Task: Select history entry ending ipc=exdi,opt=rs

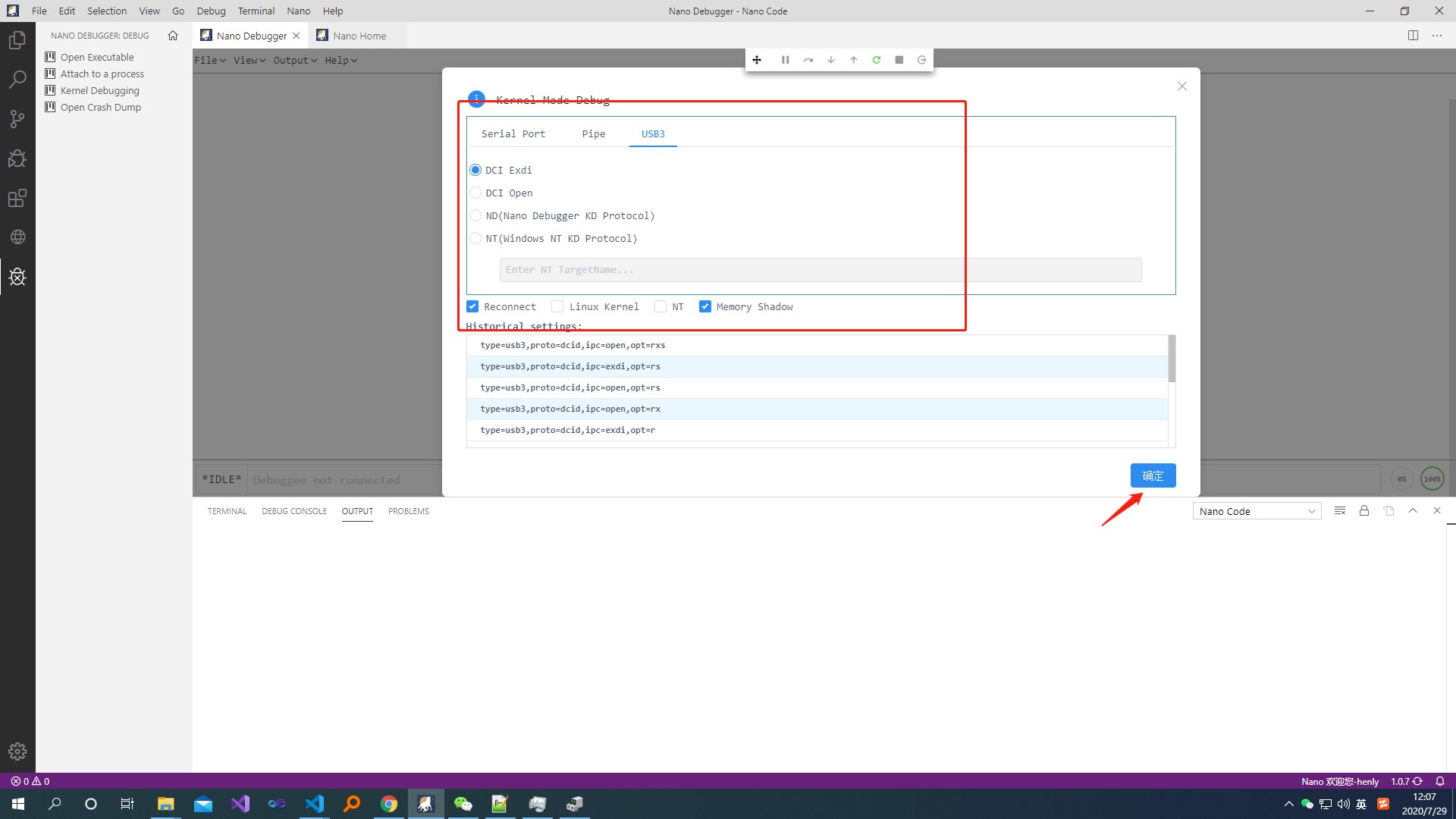Action: [x=817, y=366]
